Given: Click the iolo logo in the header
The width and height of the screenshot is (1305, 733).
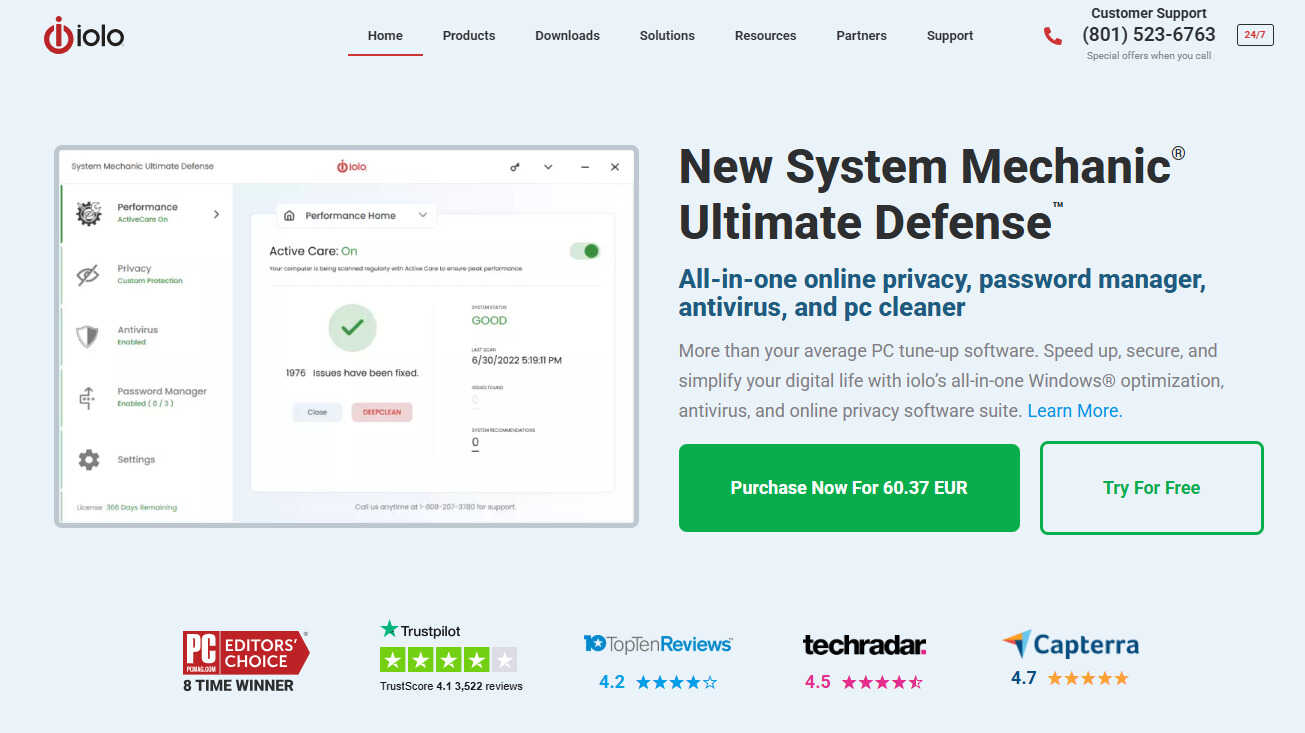Looking at the screenshot, I should point(84,35).
